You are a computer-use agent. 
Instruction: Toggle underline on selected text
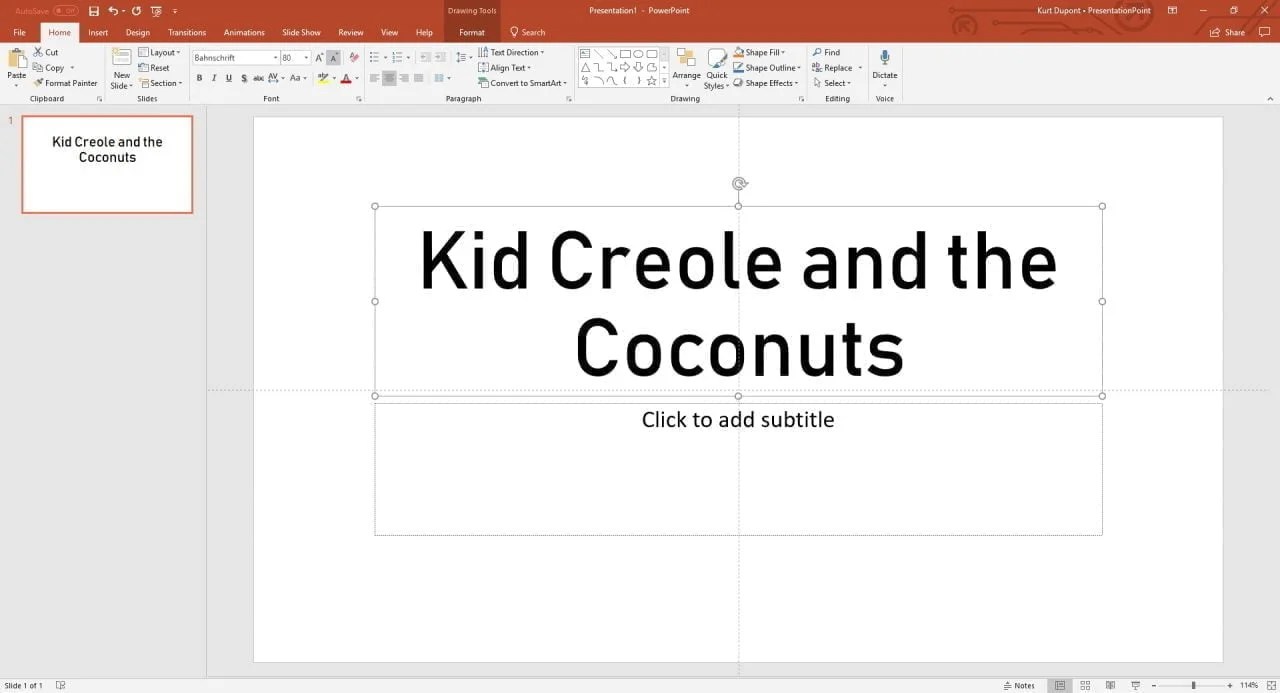[x=228, y=78]
